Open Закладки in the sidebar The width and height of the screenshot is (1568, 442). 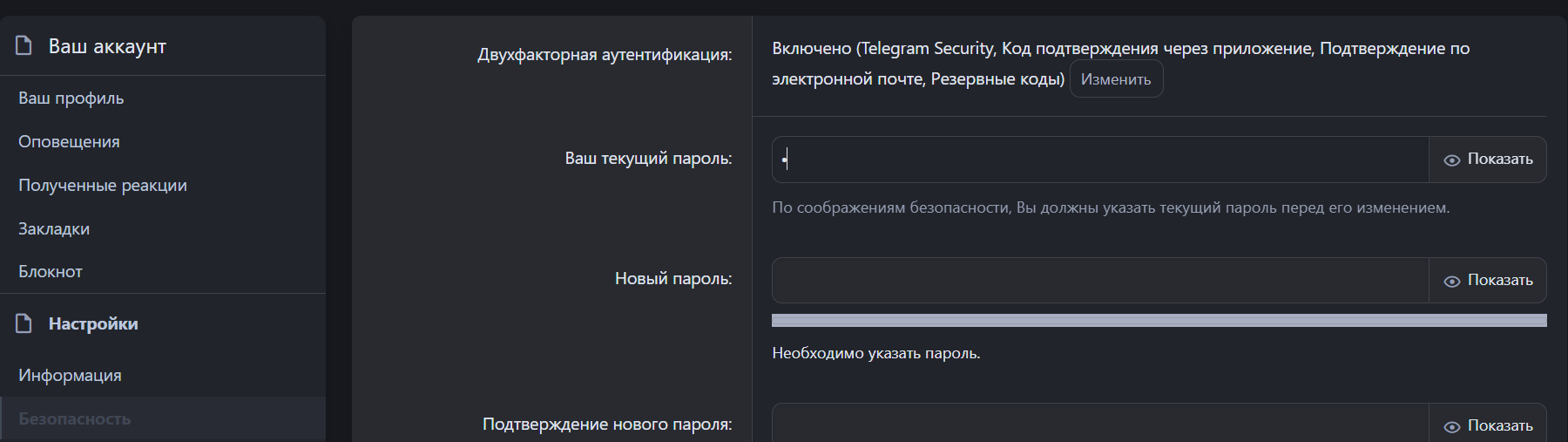[54, 229]
